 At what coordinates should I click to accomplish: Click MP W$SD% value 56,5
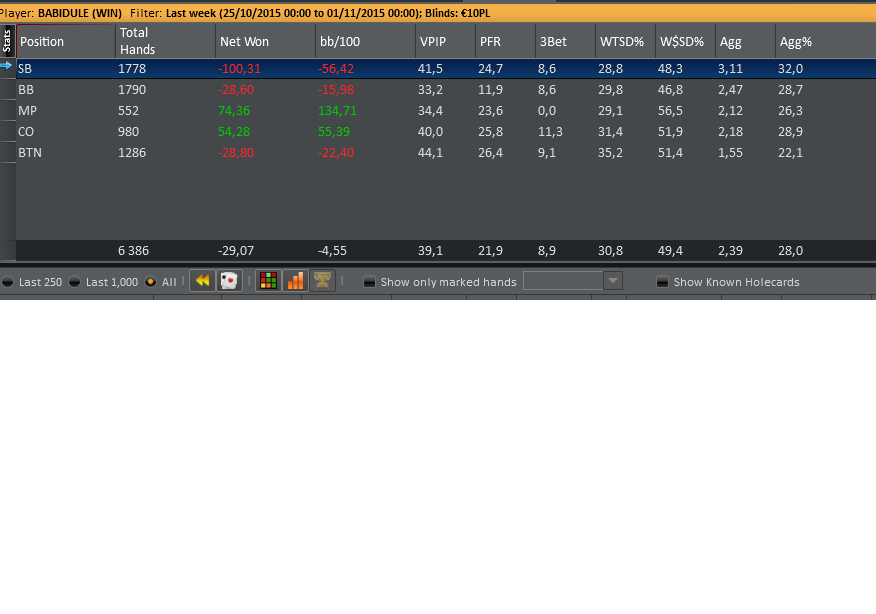point(670,111)
